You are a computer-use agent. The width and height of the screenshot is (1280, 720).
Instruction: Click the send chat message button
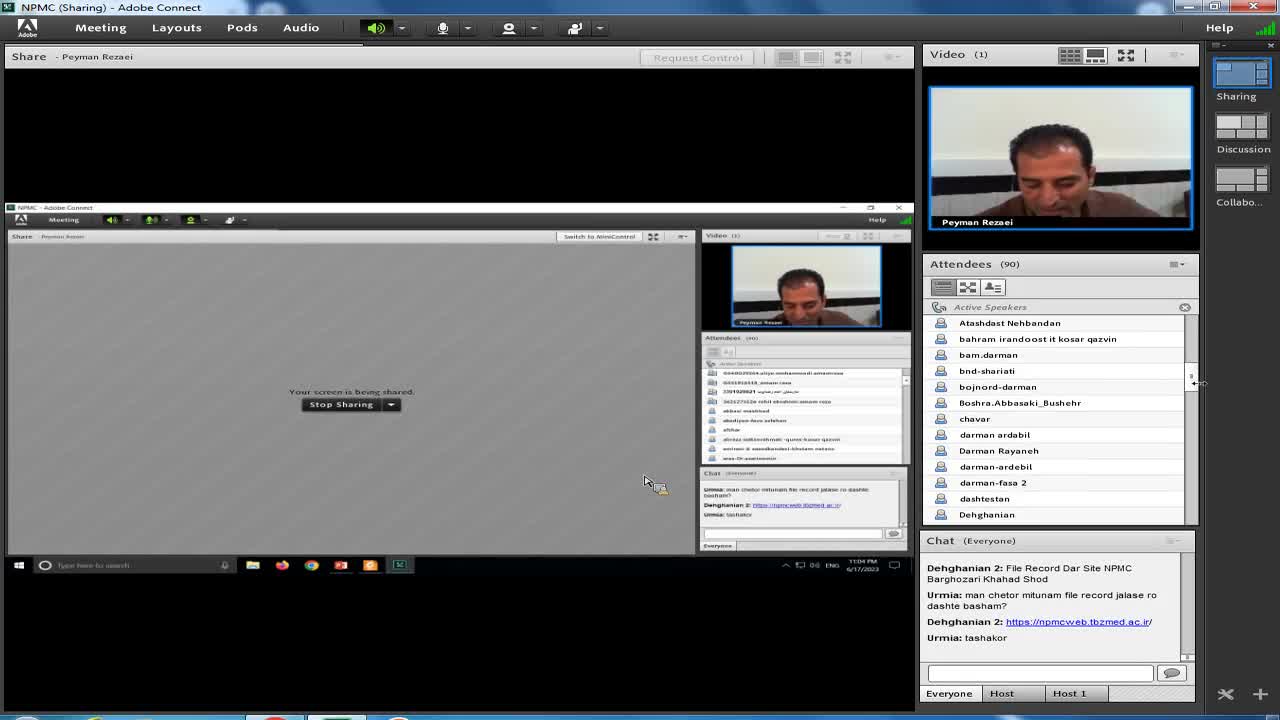[1171, 673]
